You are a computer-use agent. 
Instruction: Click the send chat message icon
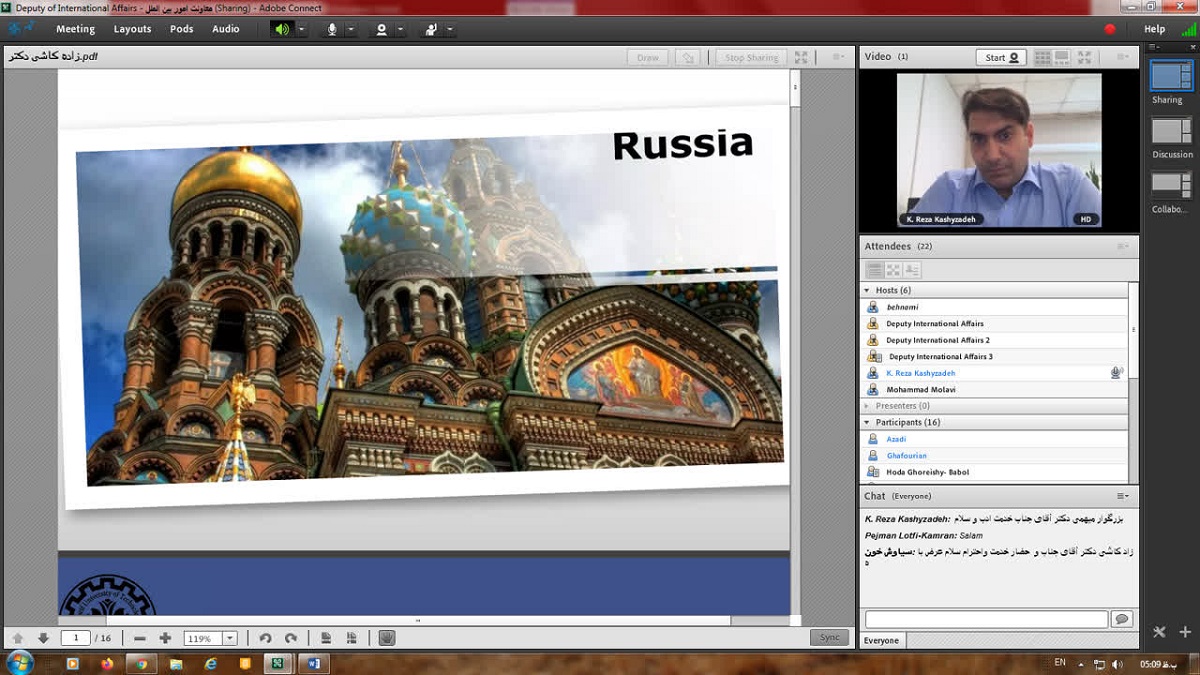(x=1121, y=619)
